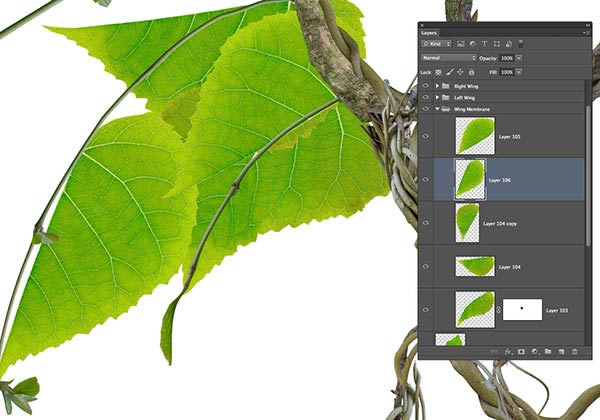Filter layers by pixel layer icon
Image resolution: width=600 pixels, height=420 pixels.
pyautogui.click(x=461, y=44)
